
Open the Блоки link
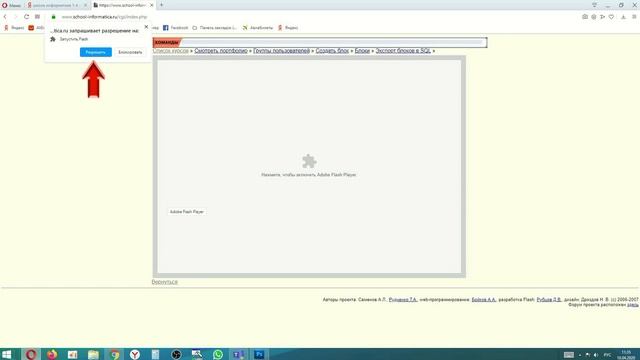pos(362,51)
